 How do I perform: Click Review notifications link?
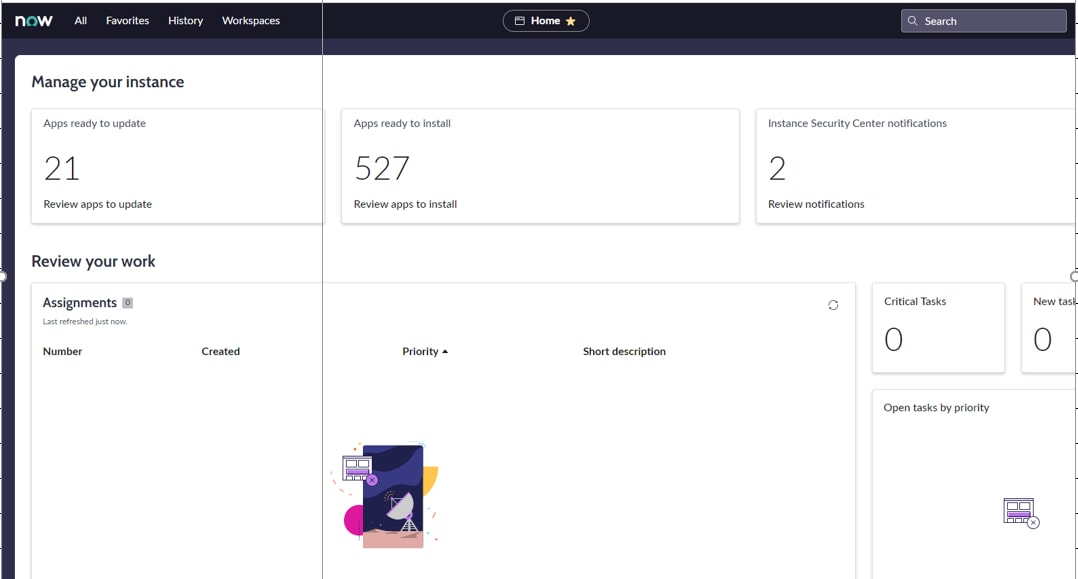(x=816, y=204)
